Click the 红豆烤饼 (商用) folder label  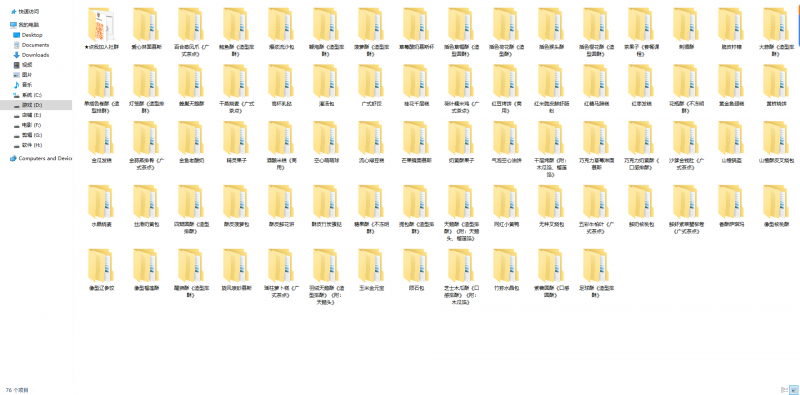tap(506, 106)
